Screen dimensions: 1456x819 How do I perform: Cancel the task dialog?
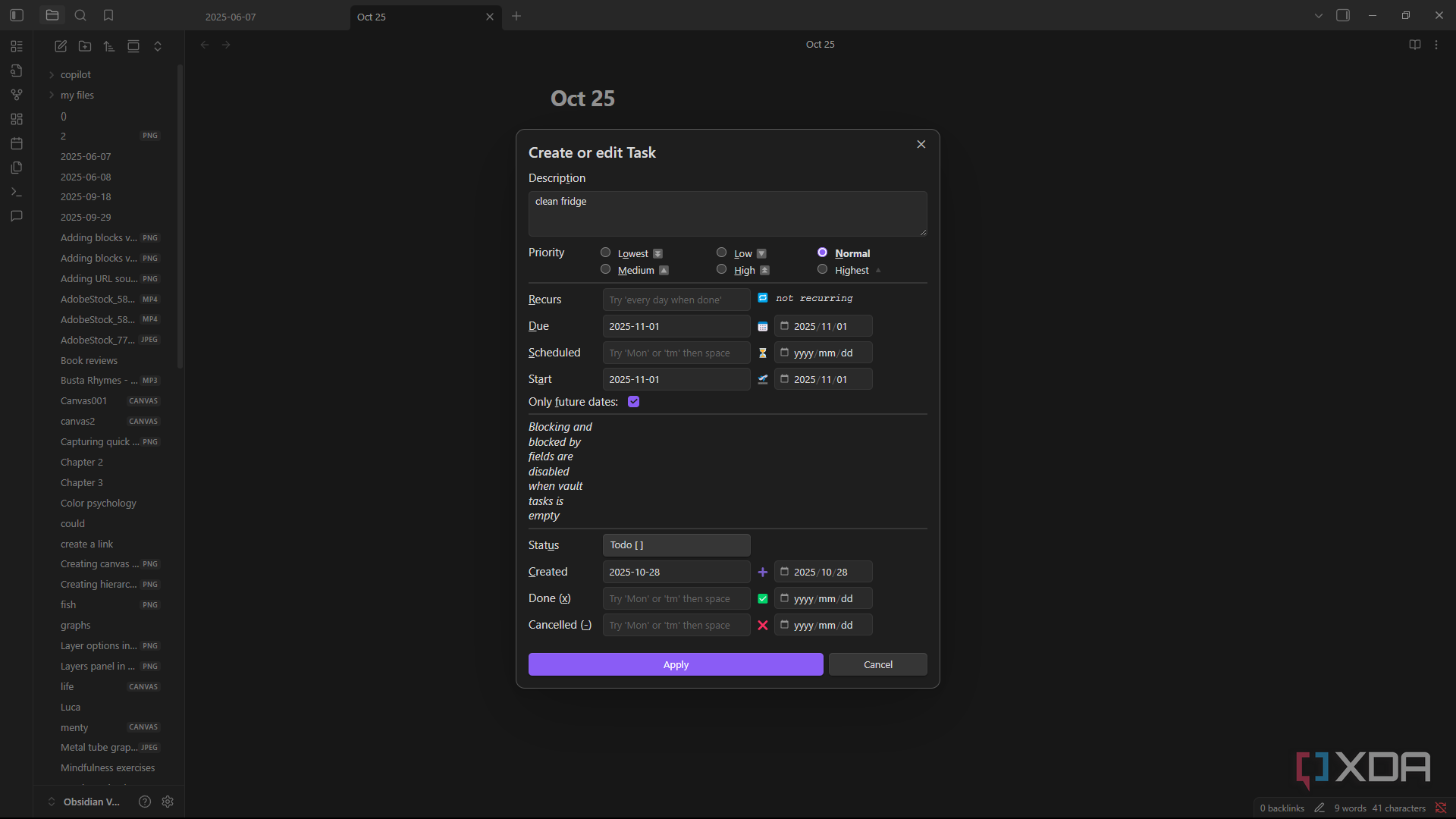878,664
